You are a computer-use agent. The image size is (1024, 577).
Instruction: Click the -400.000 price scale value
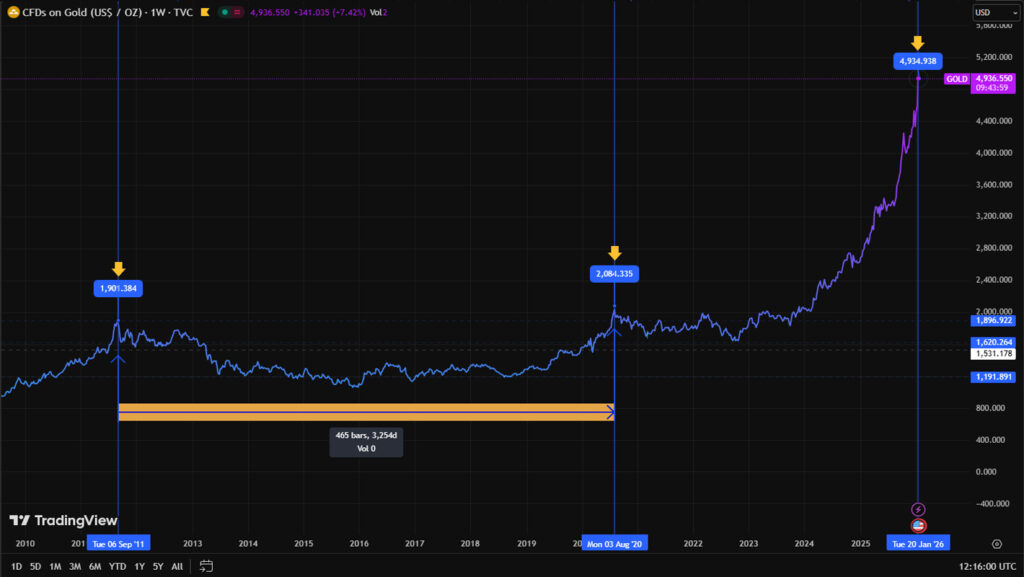point(995,504)
